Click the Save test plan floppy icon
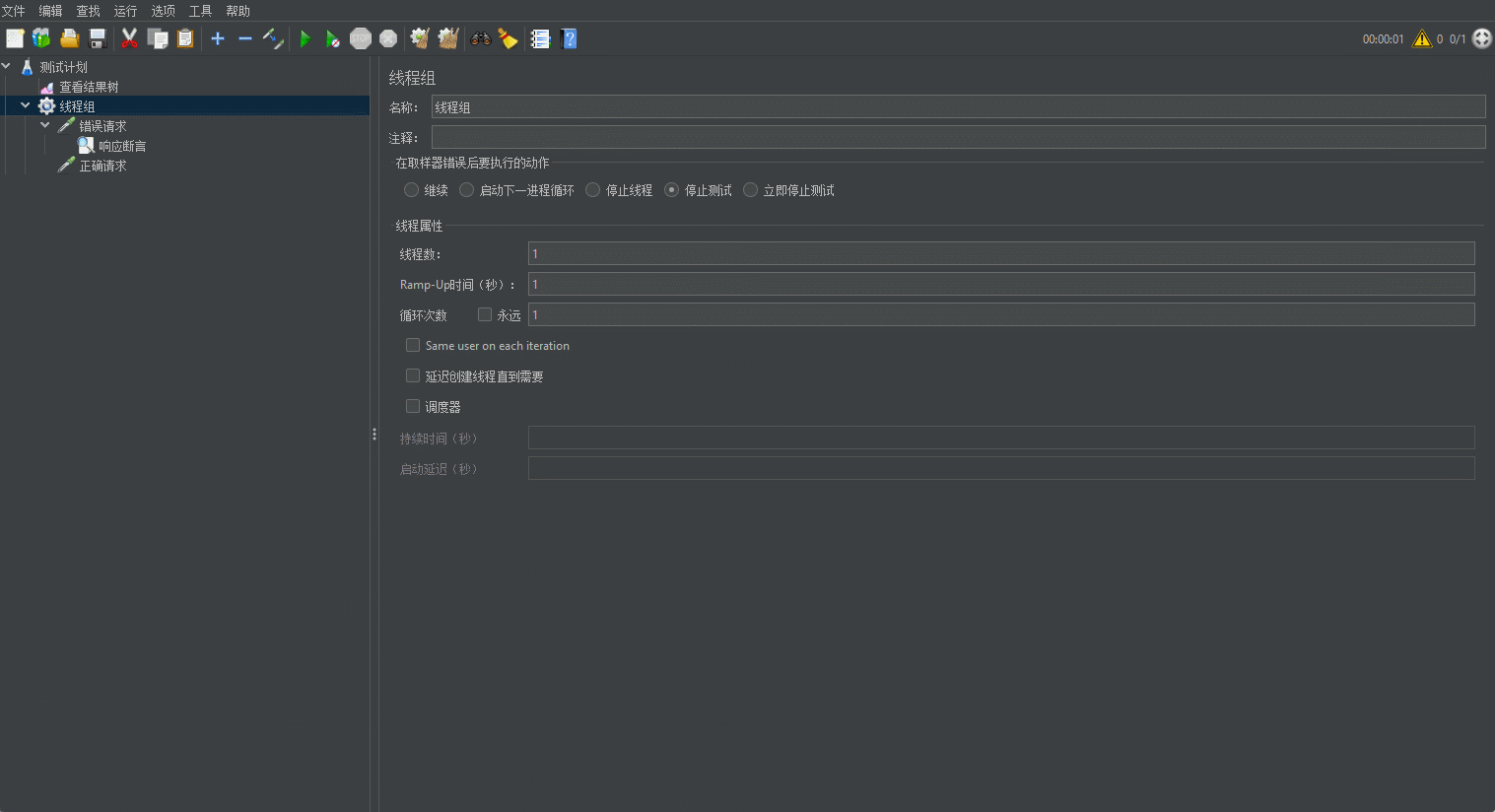 98,38
